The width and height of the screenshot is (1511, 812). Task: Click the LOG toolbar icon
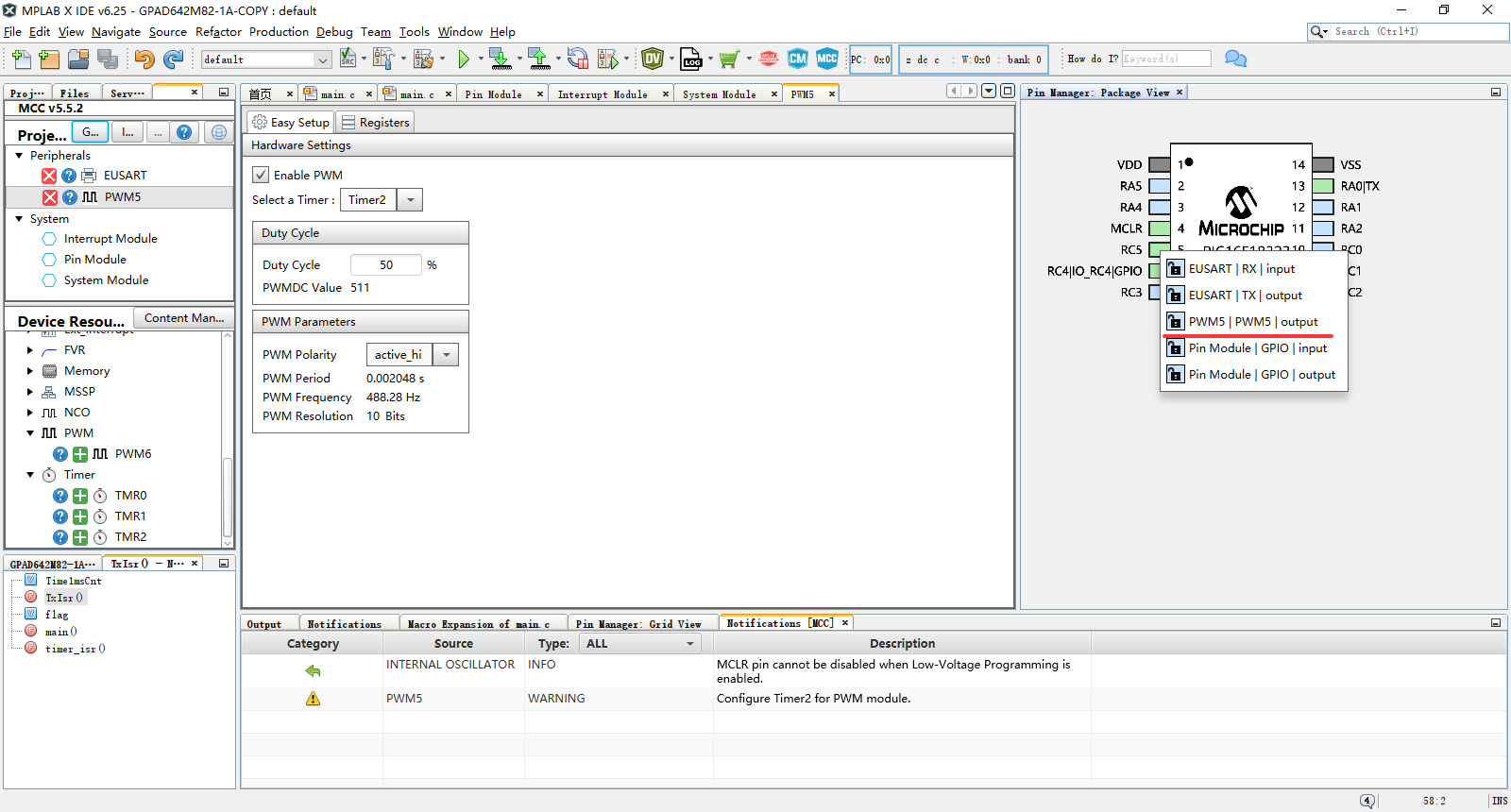pos(691,59)
